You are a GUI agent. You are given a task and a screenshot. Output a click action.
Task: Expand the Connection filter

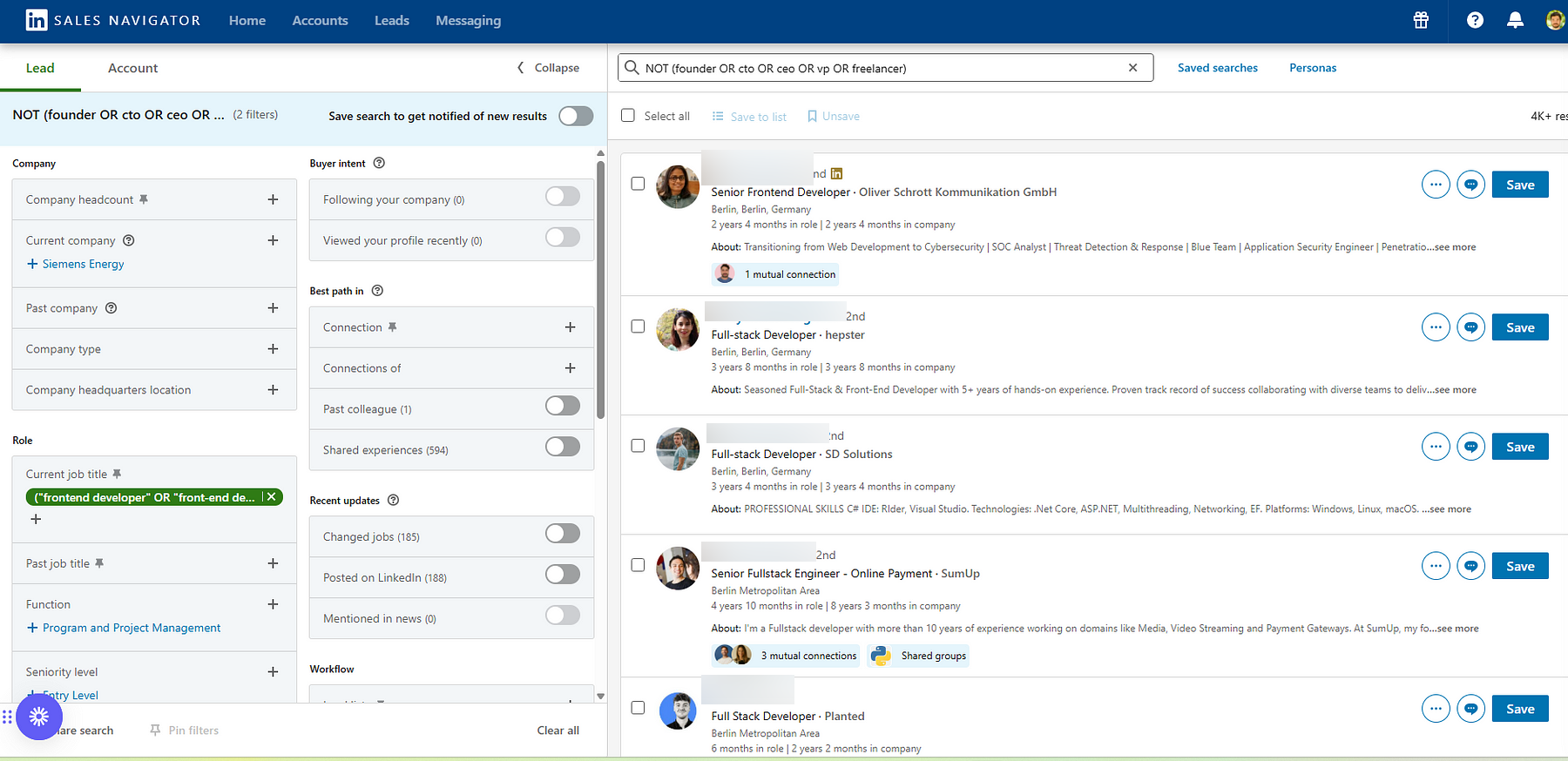coord(570,327)
